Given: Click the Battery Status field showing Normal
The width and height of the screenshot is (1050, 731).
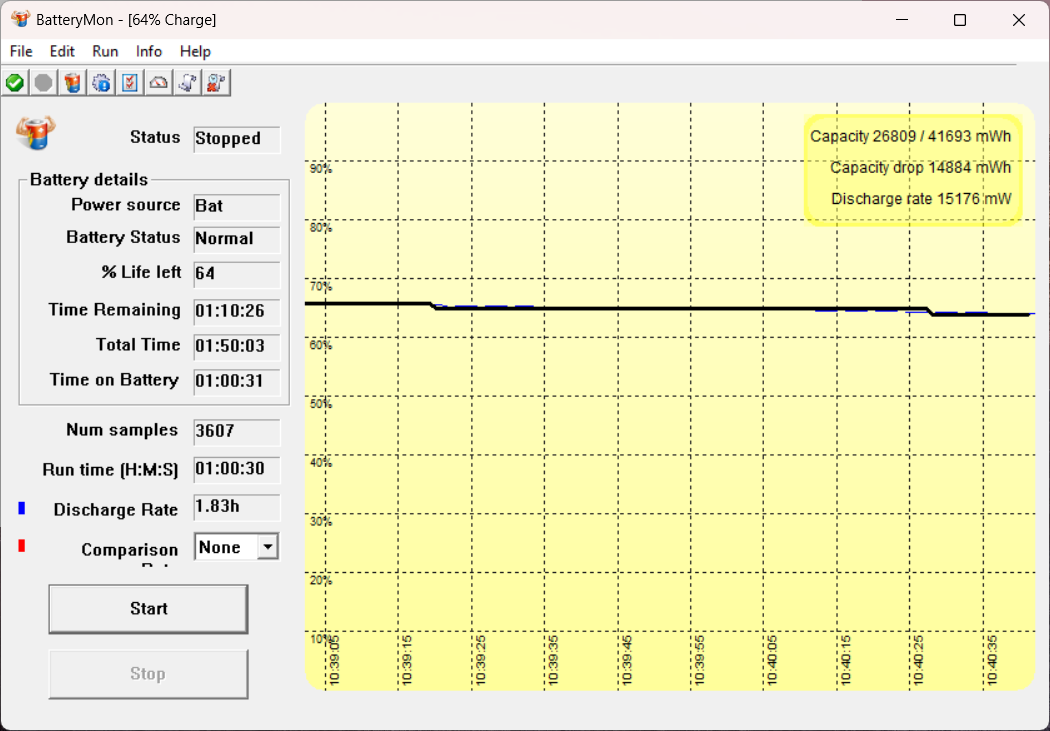Looking at the screenshot, I should click(236, 240).
